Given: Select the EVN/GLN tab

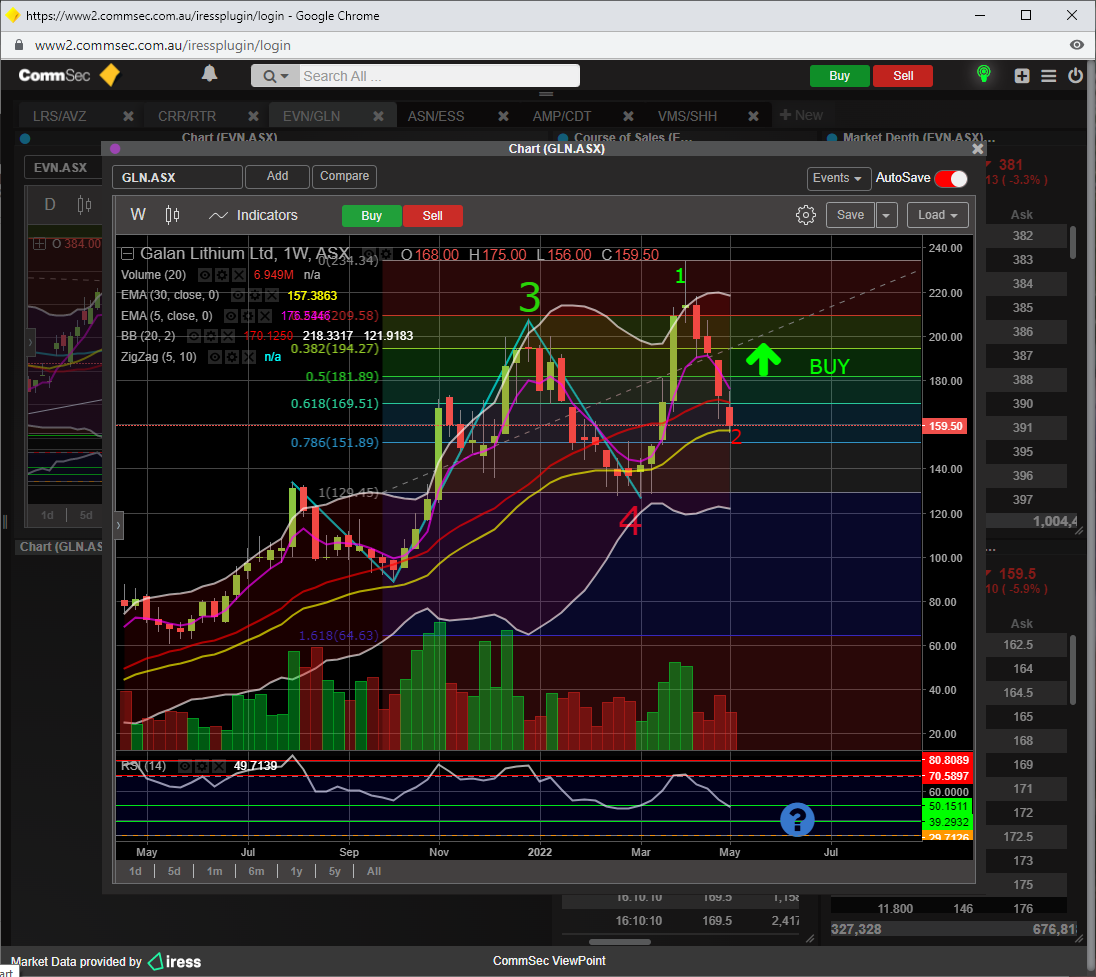Looking at the screenshot, I should click(x=312, y=116).
